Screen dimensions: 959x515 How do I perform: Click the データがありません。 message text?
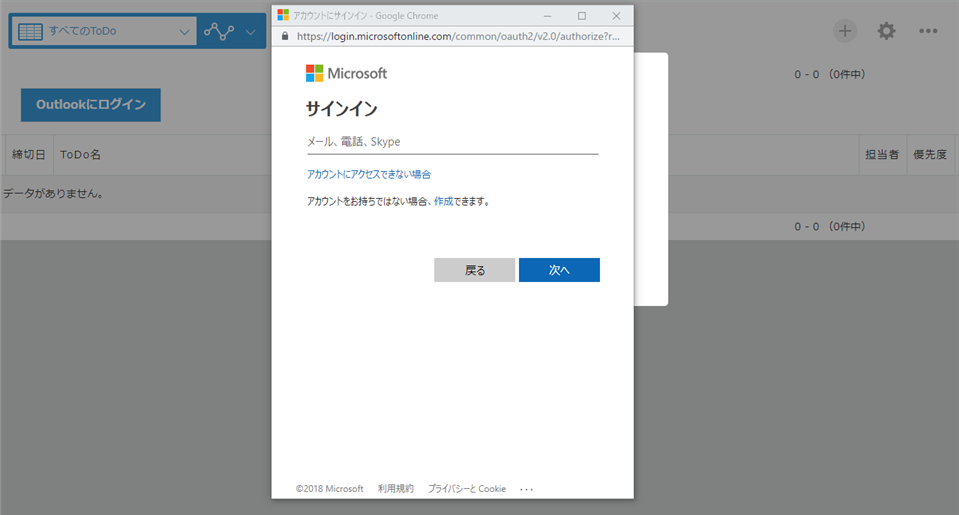[53, 193]
